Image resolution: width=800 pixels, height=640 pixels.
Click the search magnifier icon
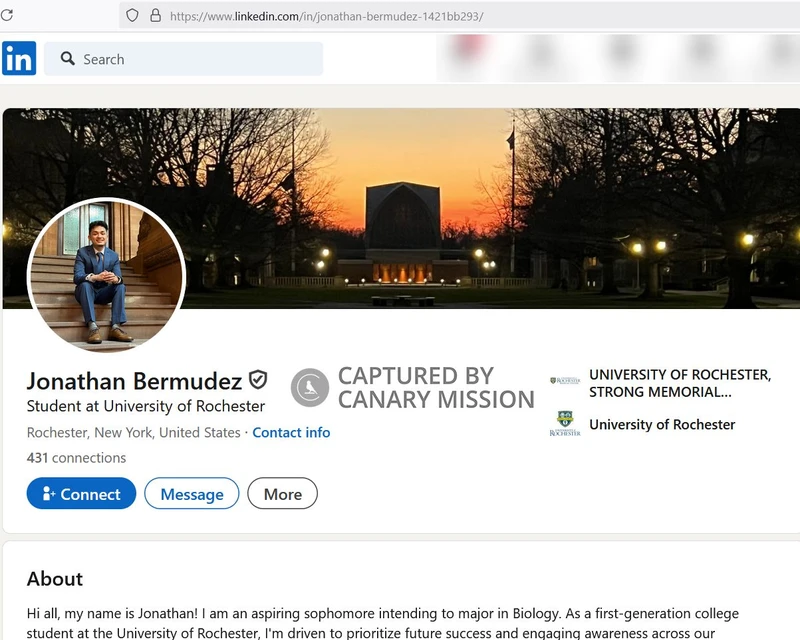(x=67, y=58)
